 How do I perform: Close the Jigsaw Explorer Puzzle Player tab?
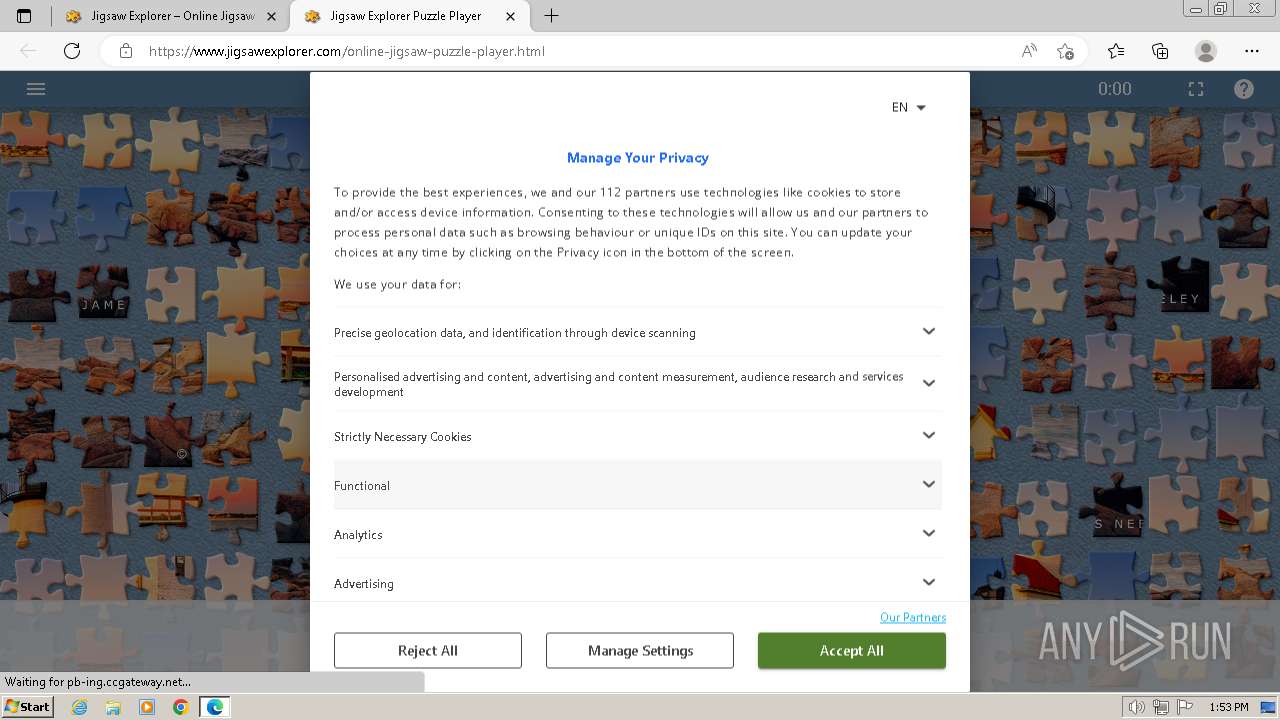(x=510, y=16)
